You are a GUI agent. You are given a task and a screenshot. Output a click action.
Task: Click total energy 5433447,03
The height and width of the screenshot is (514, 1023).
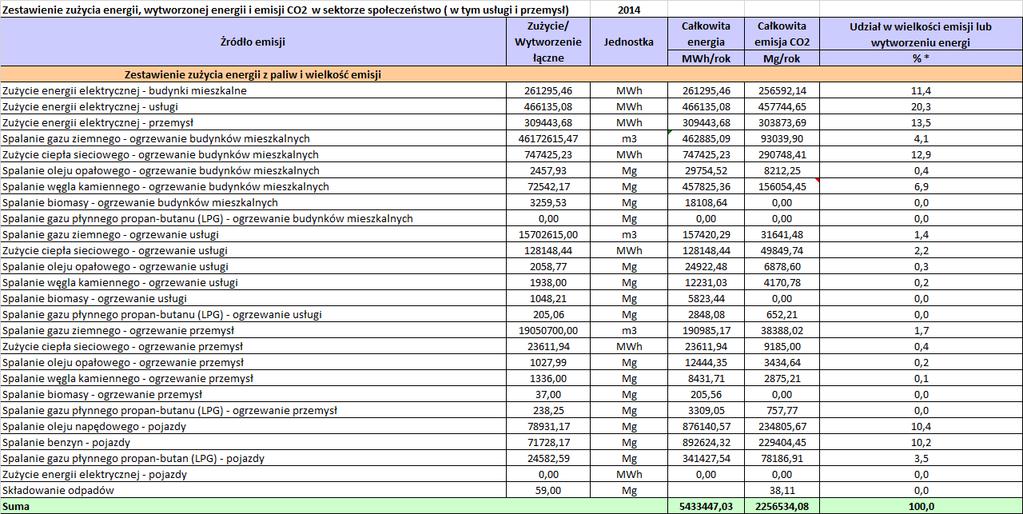pyautogui.click(x=705, y=506)
